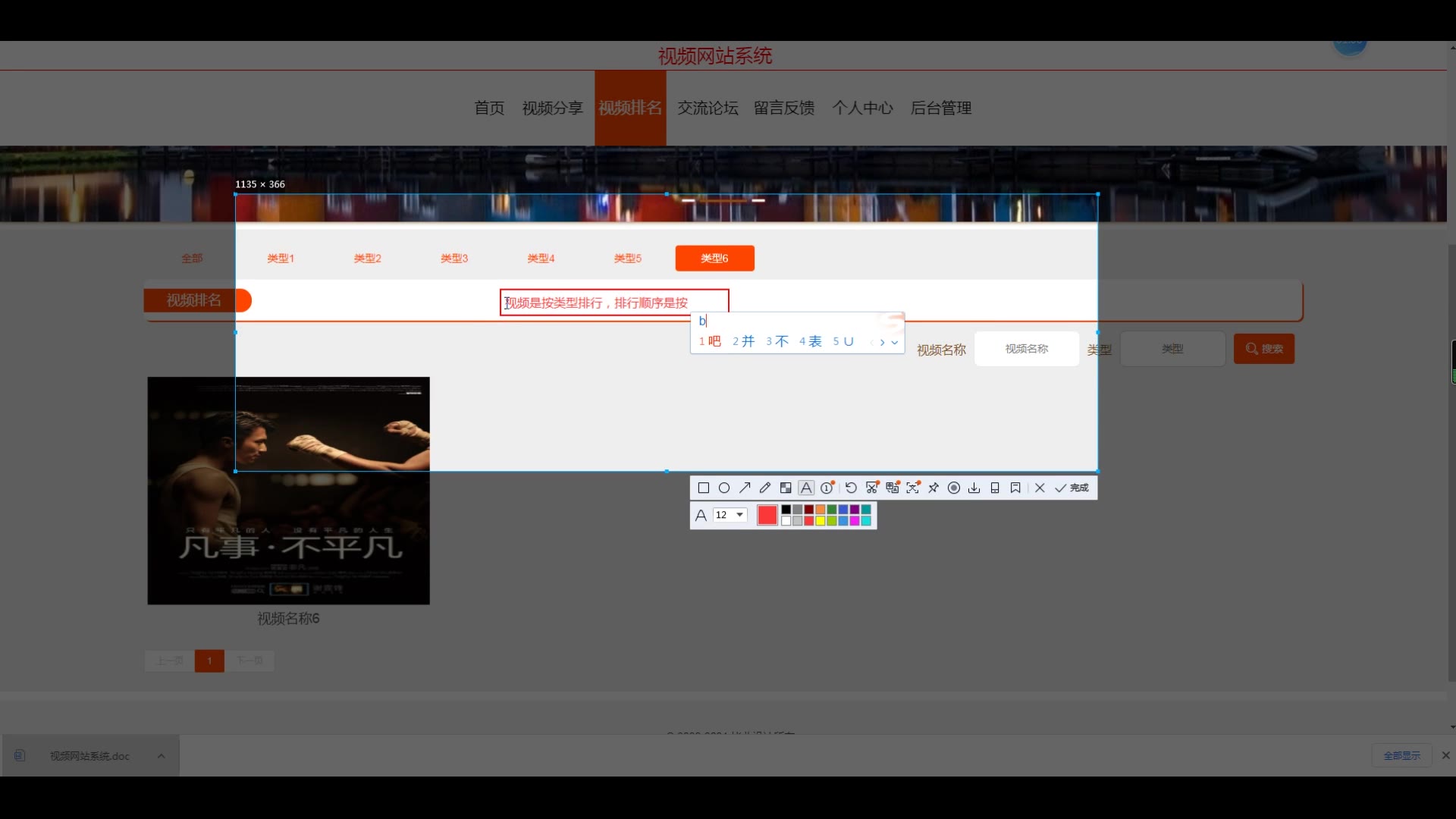Pick the magenta color swatch
1456x819 pixels.
(855, 521)
